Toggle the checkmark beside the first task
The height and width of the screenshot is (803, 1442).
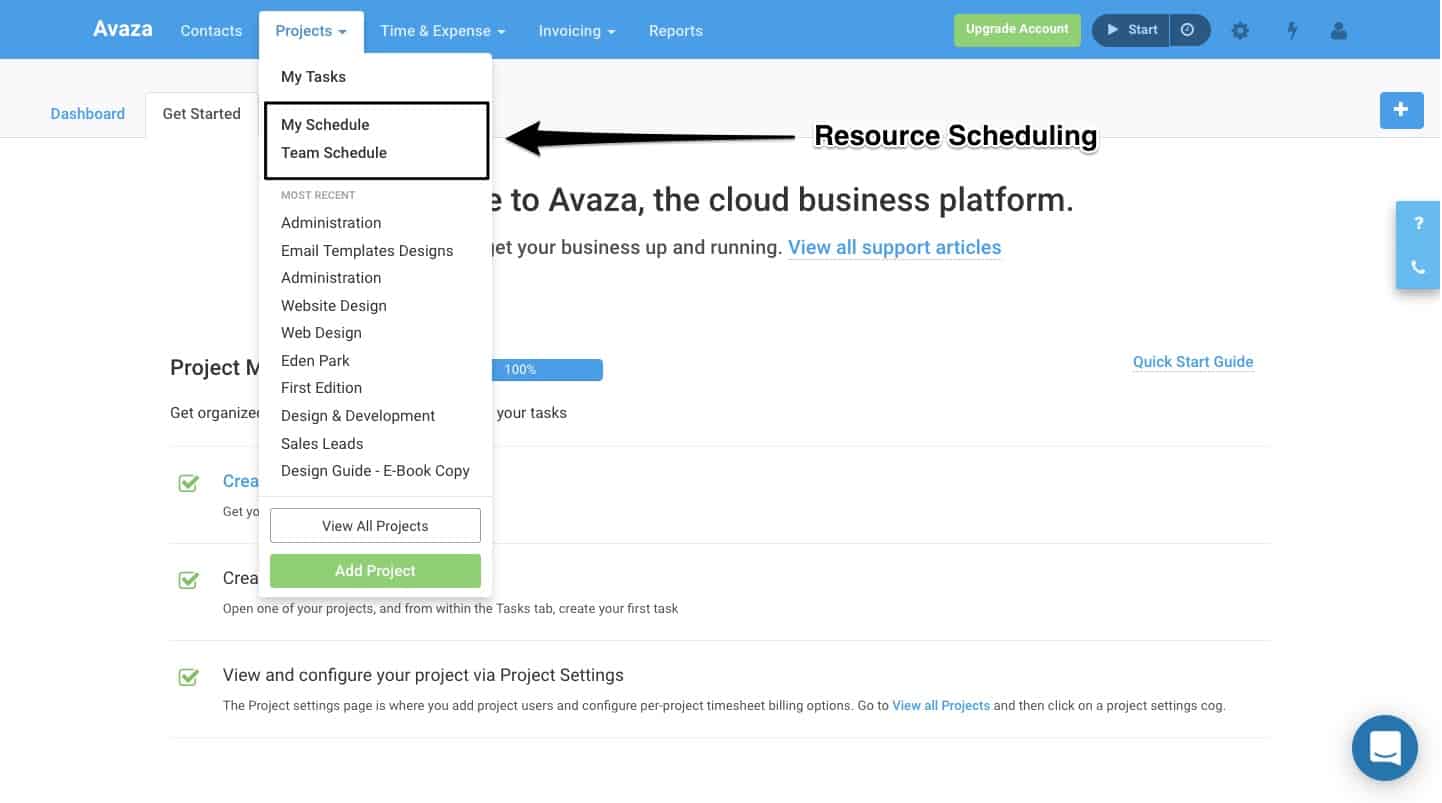(x=188, y=483)
